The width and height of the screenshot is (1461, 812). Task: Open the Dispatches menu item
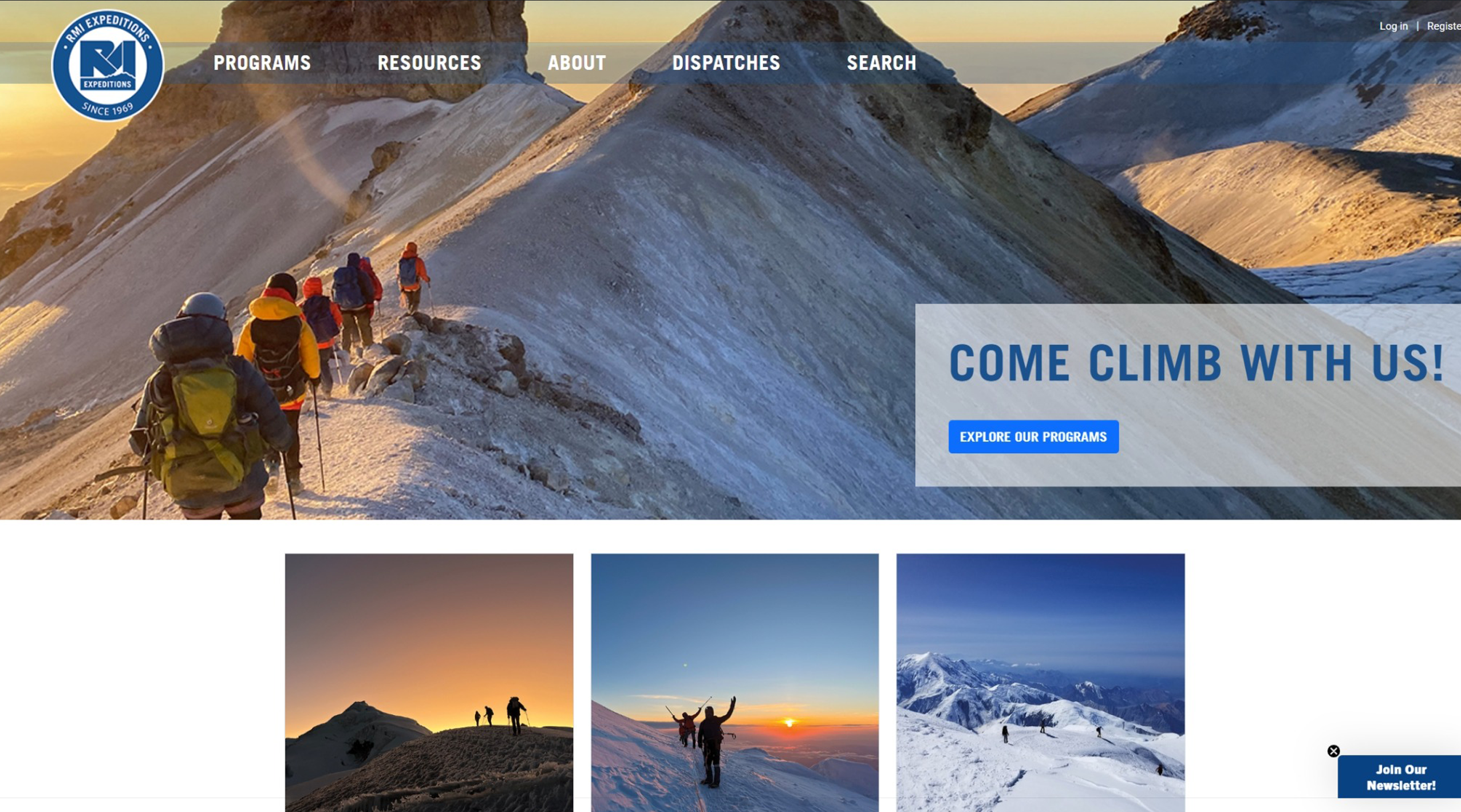pyautogui.click(x=726, y=63)
